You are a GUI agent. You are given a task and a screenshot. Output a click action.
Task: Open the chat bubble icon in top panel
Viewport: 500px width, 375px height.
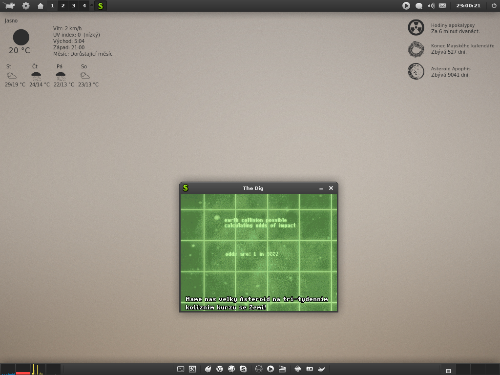click(419, 6)
